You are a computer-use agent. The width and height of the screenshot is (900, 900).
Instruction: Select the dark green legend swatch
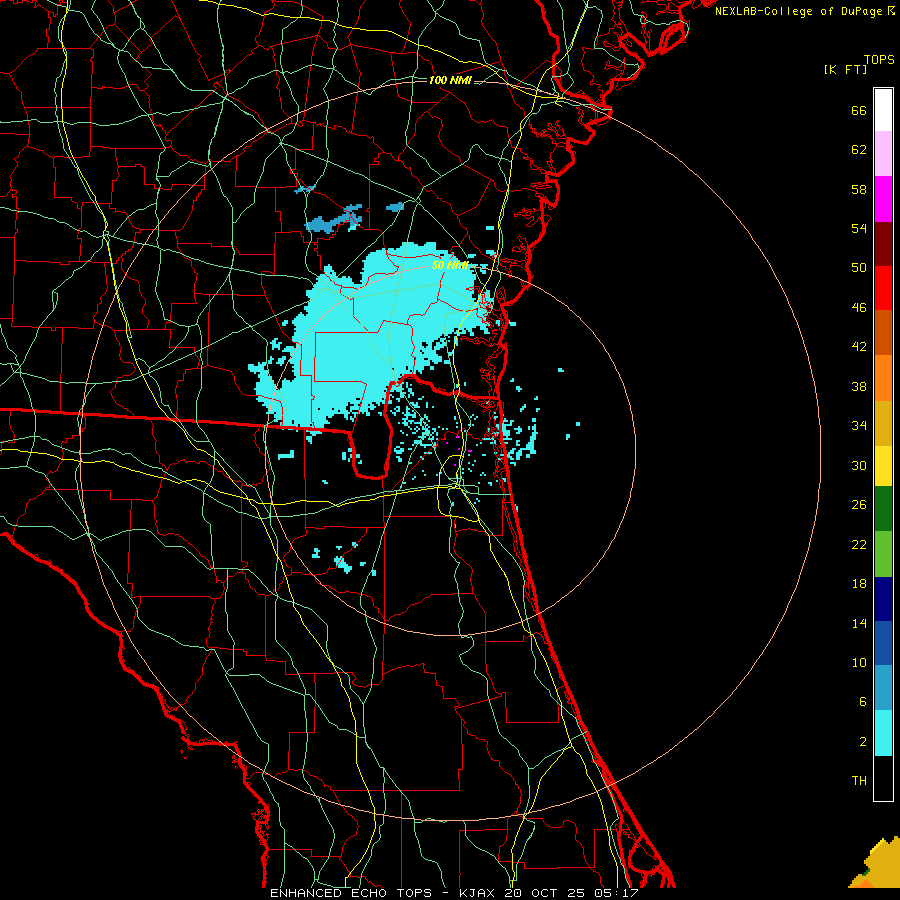click(x=883, y=509)
